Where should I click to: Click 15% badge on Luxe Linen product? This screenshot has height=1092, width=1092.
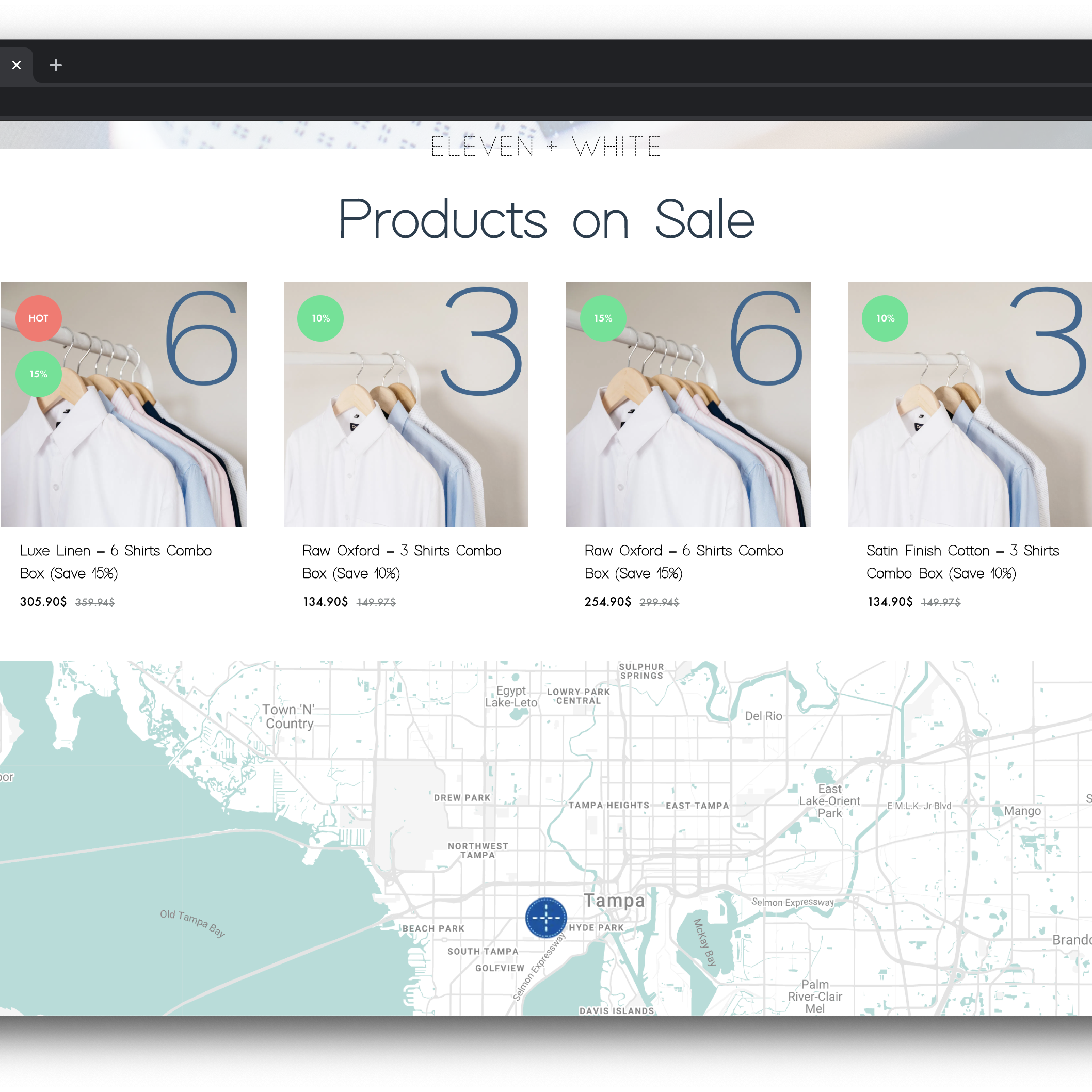coord(38,374)
